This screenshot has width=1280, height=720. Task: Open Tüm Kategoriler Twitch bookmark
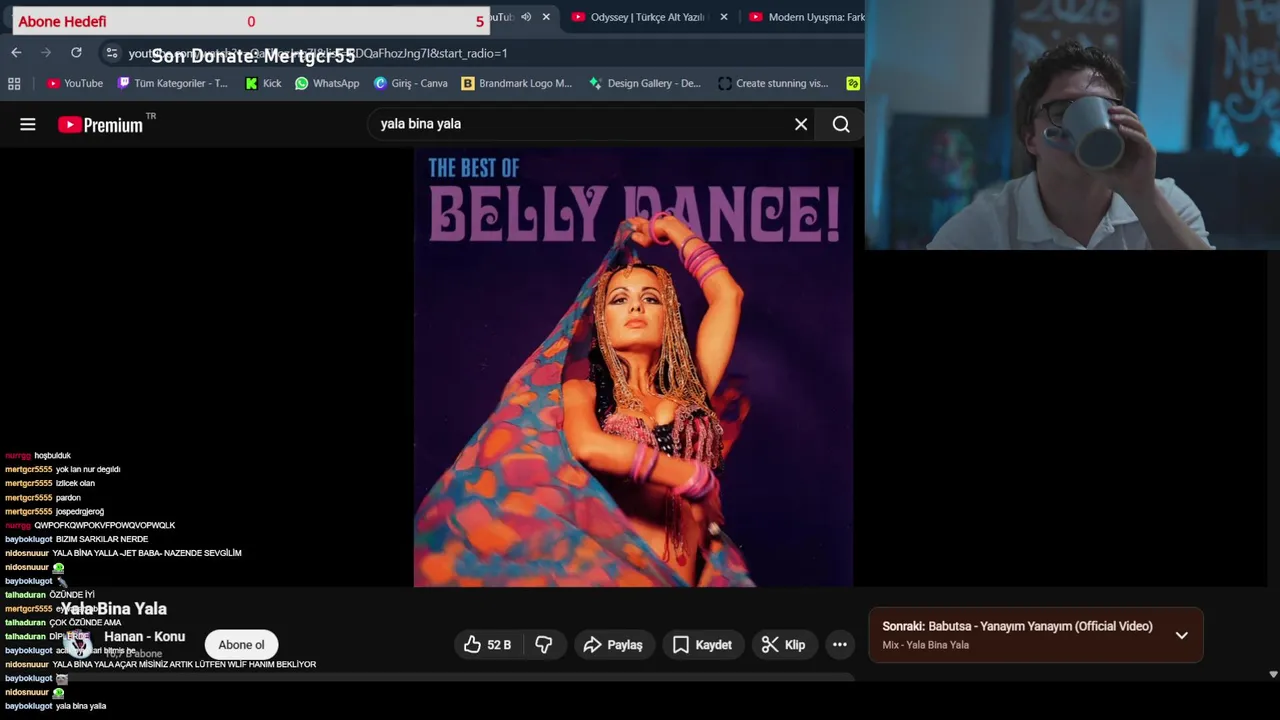coord(172,83)
